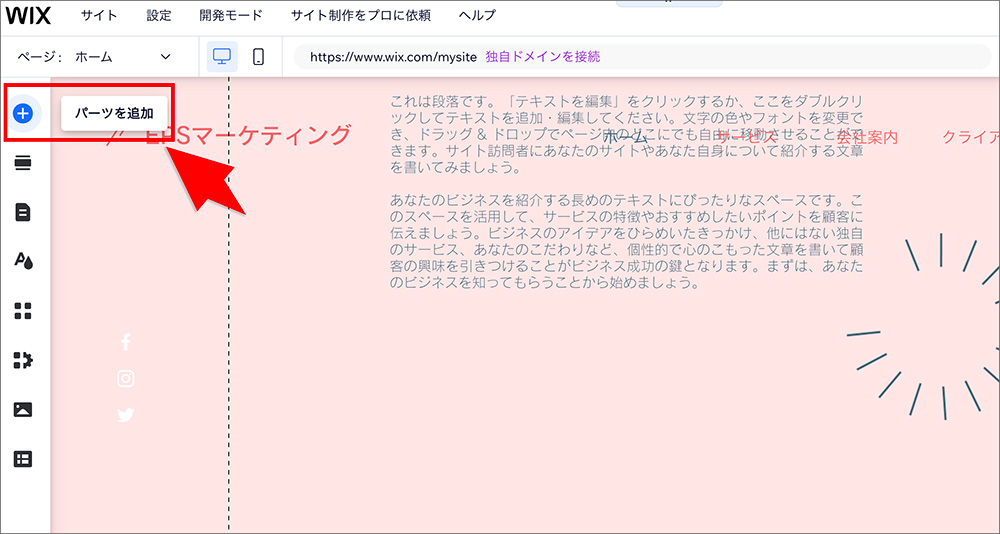
Task: Open the Add Section sidebar icon
Action: [x=23, y=164]
